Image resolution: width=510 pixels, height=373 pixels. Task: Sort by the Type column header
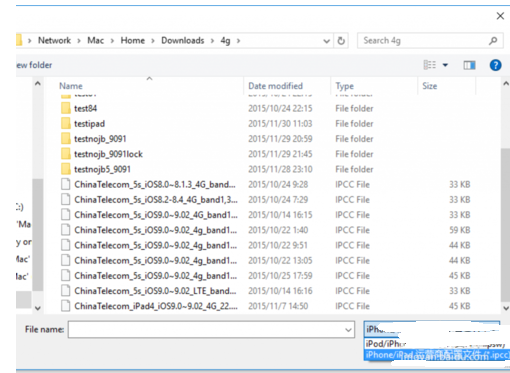click(x=345, y=86)
